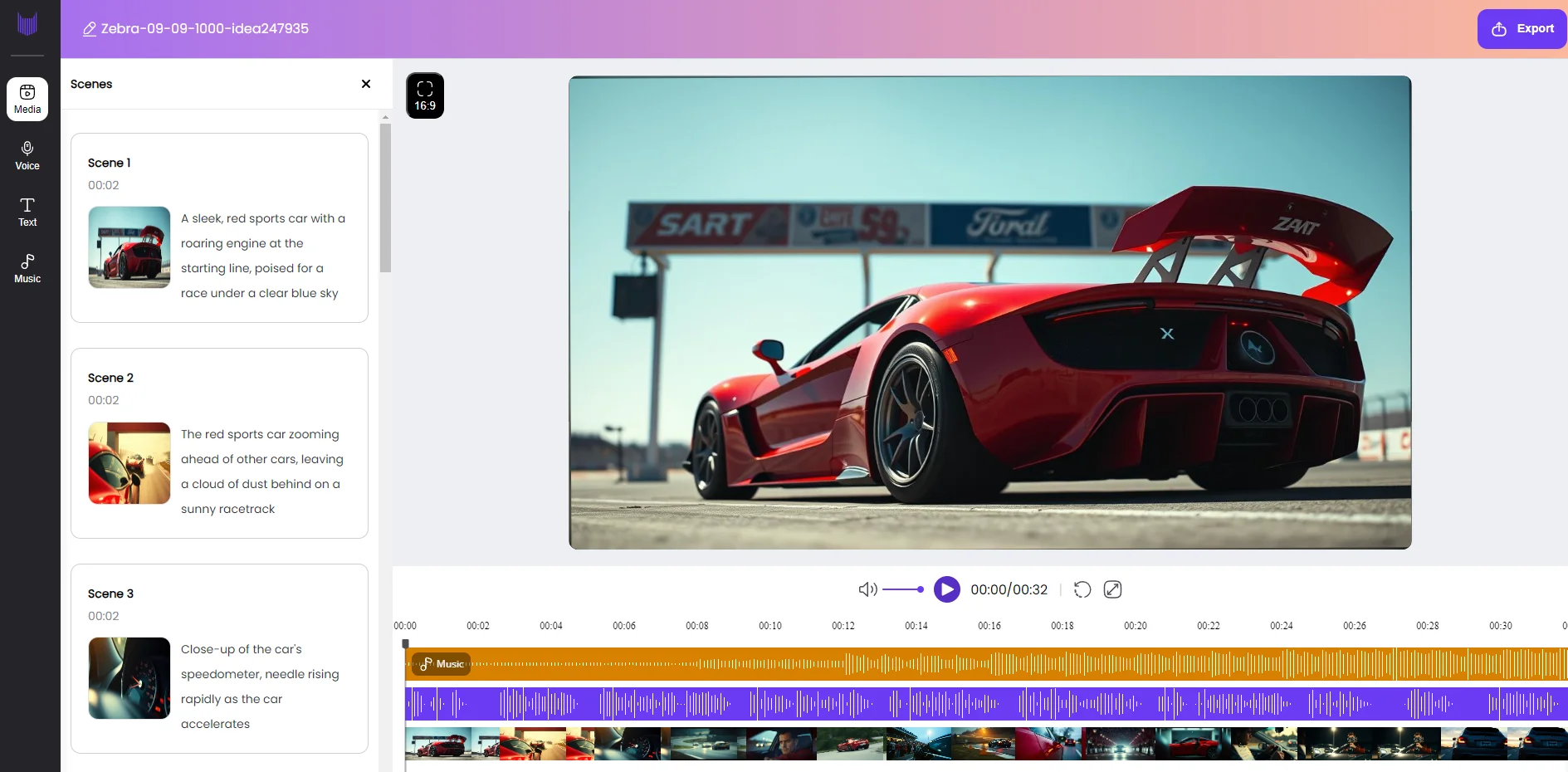The image size is (1568, 772).
Task: Click the 00:30 mark on timeline ruler
Action: [1501, 626]
